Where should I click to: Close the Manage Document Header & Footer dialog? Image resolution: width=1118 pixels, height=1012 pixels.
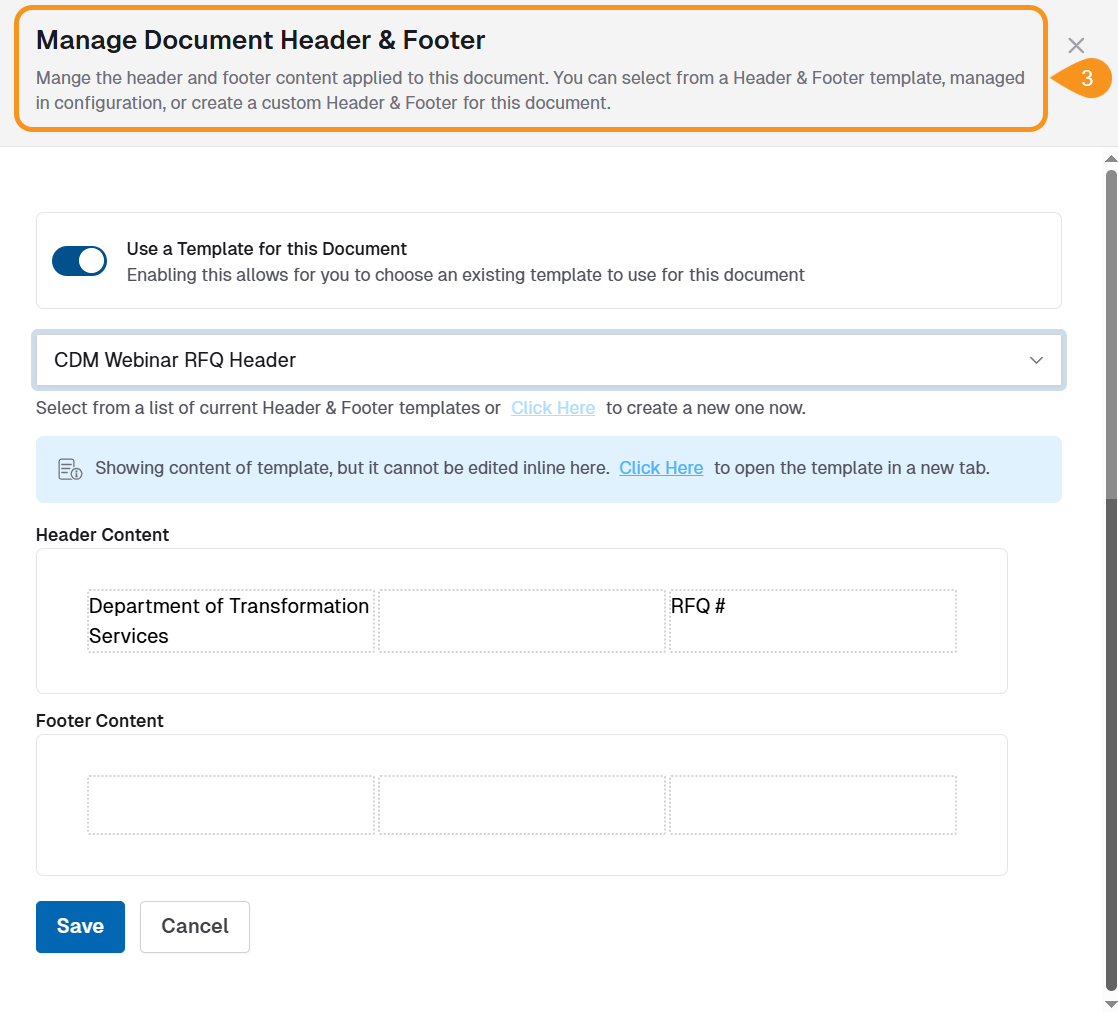1076,46
